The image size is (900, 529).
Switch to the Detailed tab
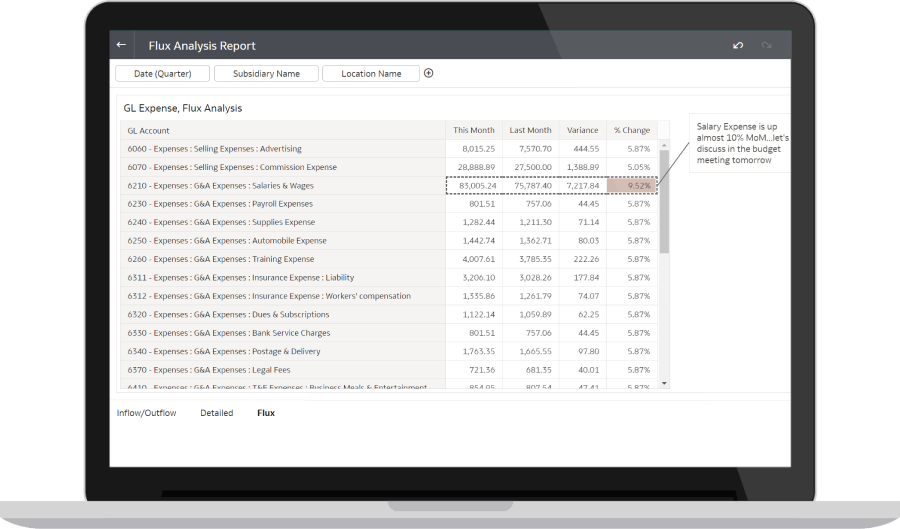(x=216, y=412)
